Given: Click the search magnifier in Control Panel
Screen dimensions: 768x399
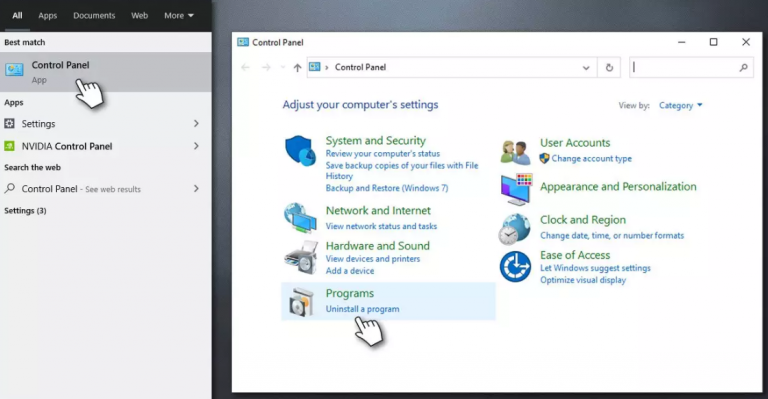Looking at the screenshot, I should 743,68.
